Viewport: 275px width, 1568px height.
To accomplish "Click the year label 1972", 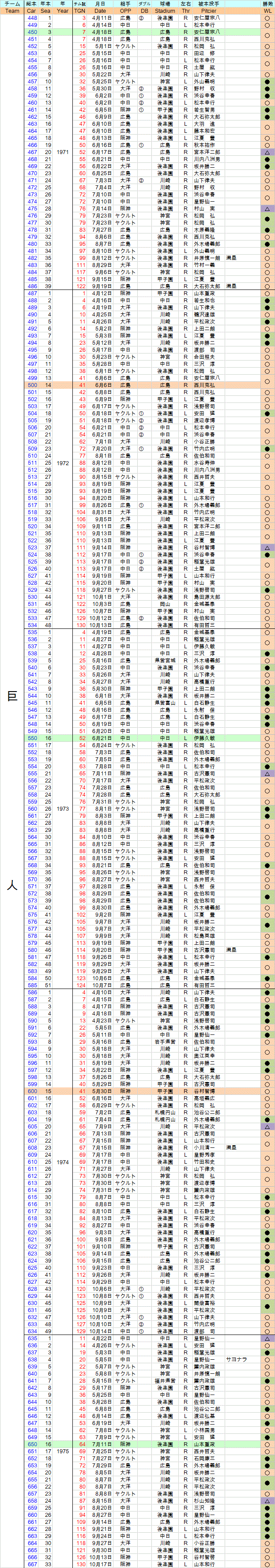I will pyautogui.click(x=63, y=463).
